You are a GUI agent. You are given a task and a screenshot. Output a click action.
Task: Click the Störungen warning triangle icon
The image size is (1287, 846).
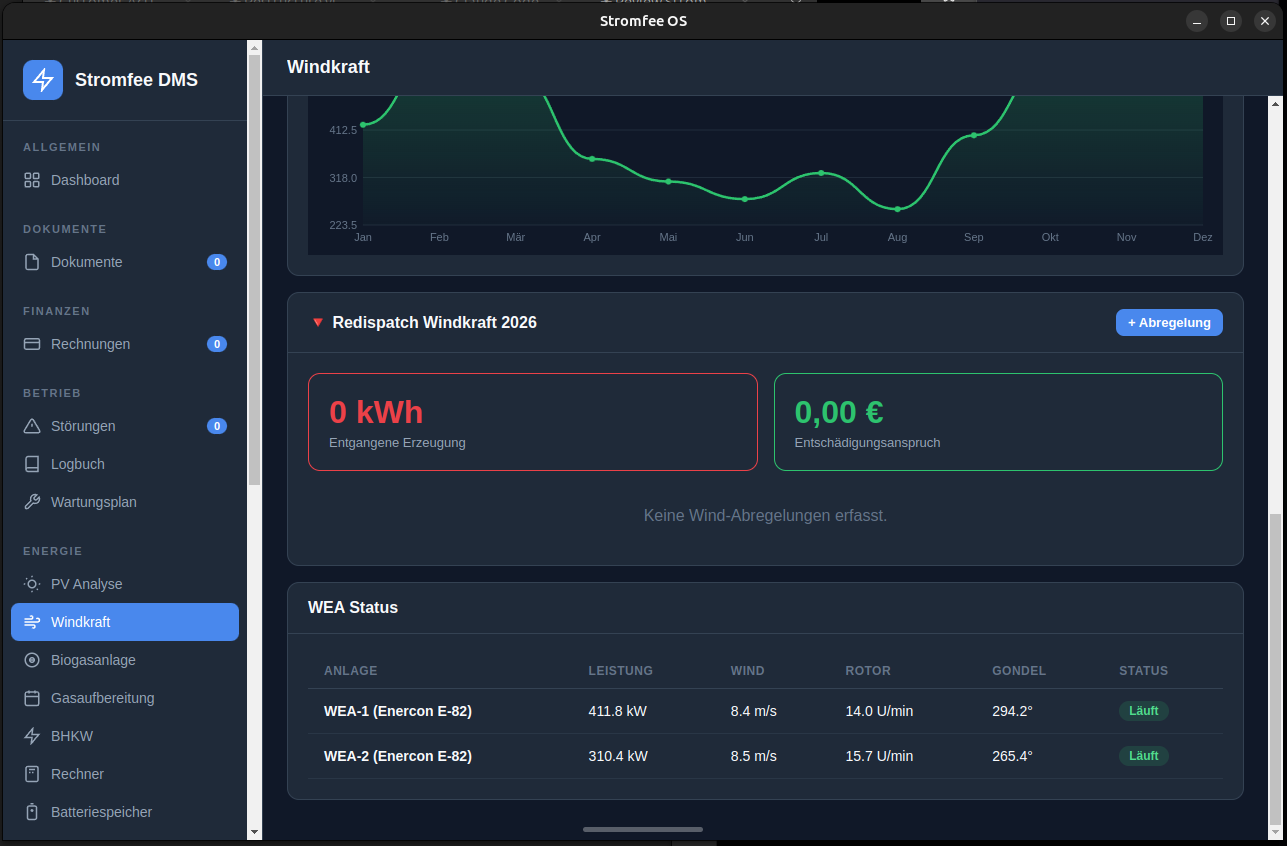click(x=32, y=426)
